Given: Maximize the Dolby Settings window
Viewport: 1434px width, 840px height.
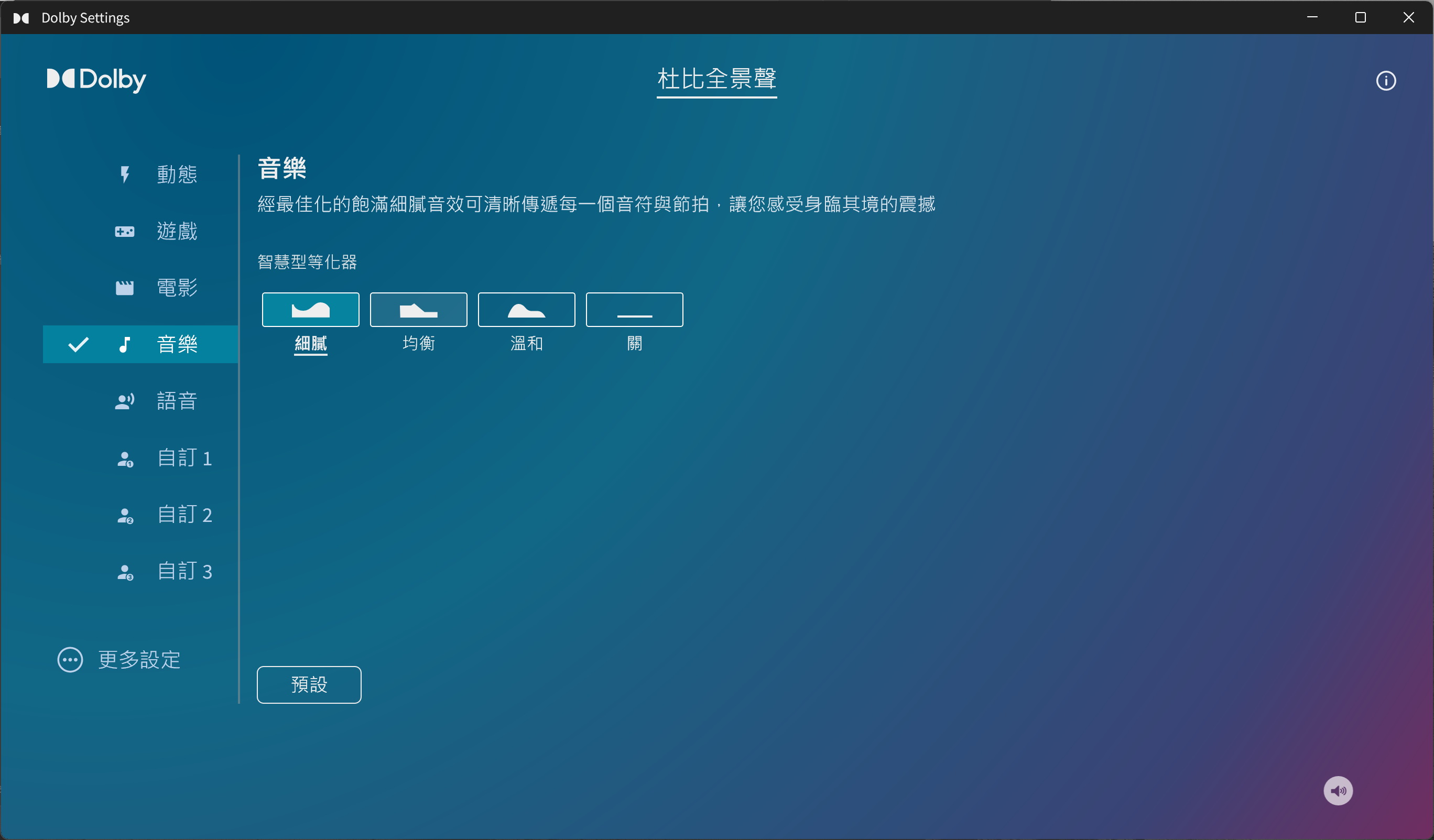Looking at the screenshot, I should (x=1360, y=18).
